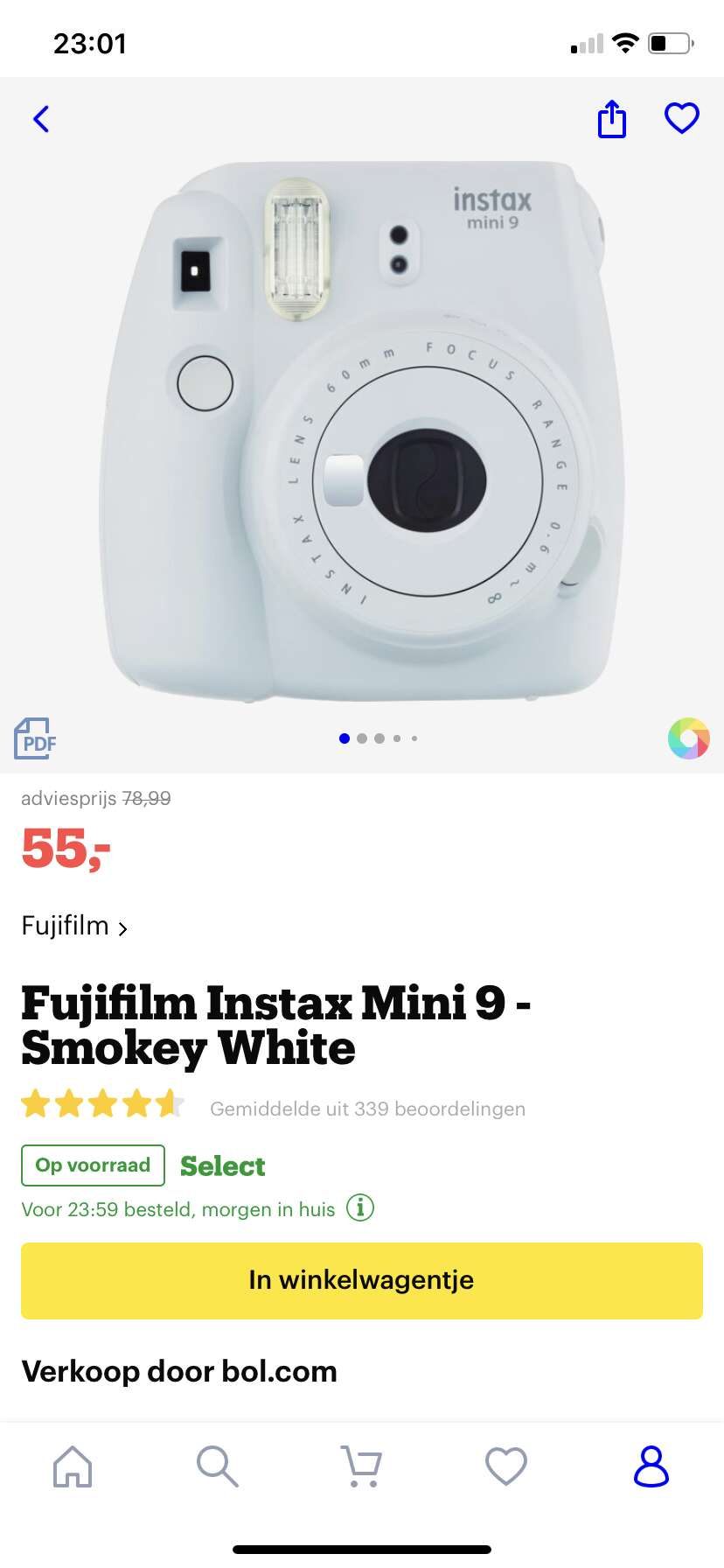Tap the back arrow icon

(41, 119)
